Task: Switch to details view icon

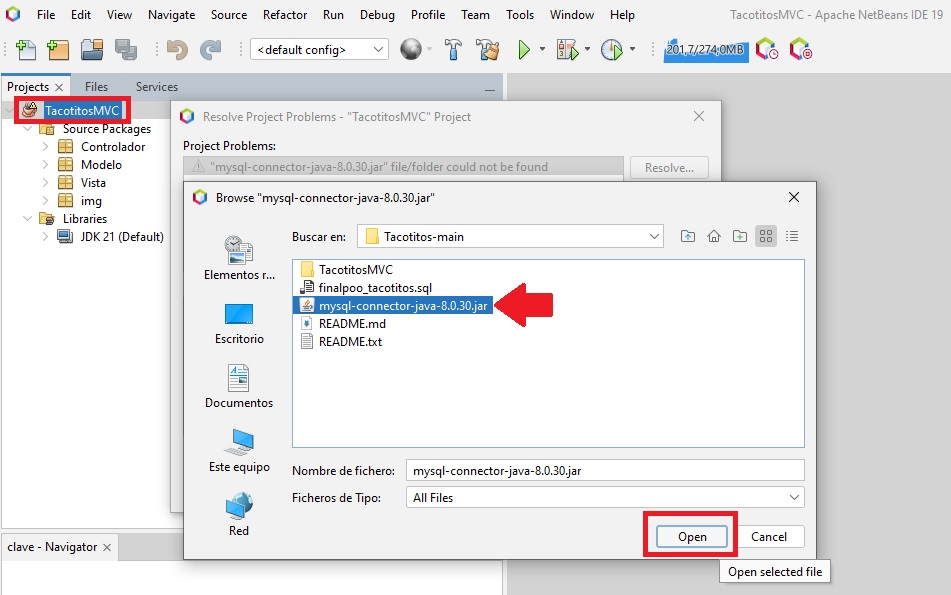Action: click(x=792, y=236)
